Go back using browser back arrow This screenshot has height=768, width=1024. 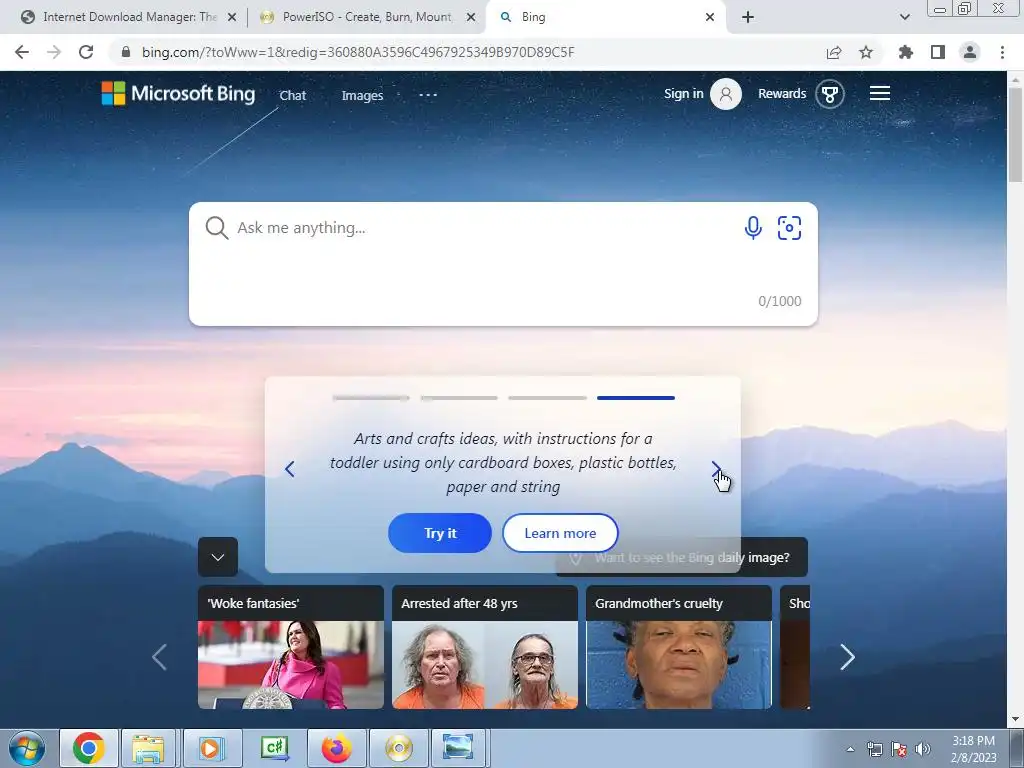tap(22, 52)
